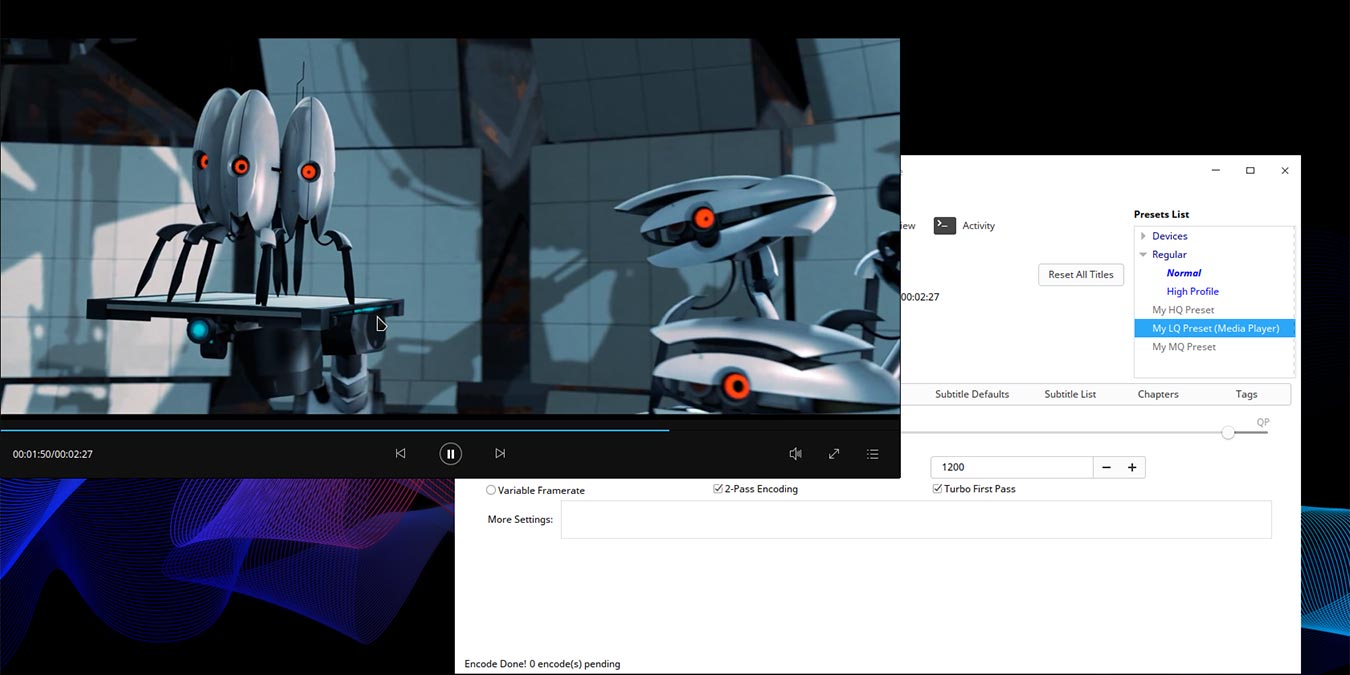Pause the playing video
The height and width of the screenshot is (675, 1350).
point(451,453)
